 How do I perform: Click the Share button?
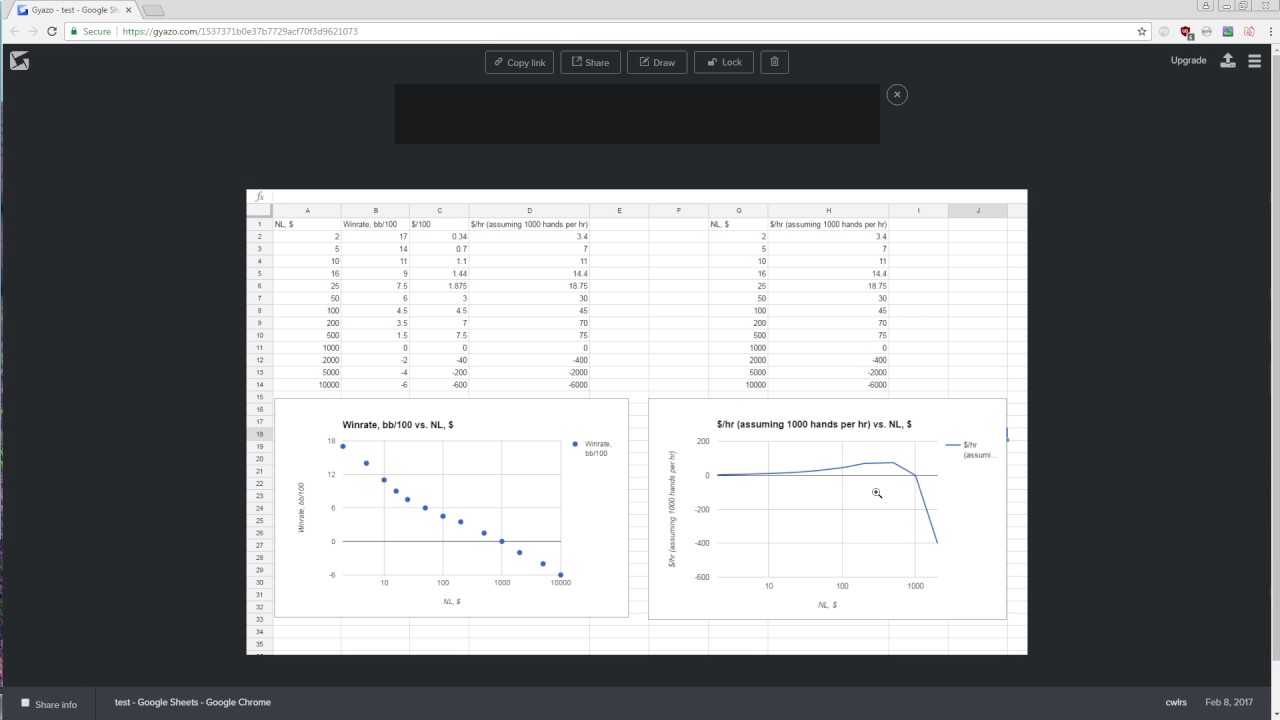[x=590, y=62]
